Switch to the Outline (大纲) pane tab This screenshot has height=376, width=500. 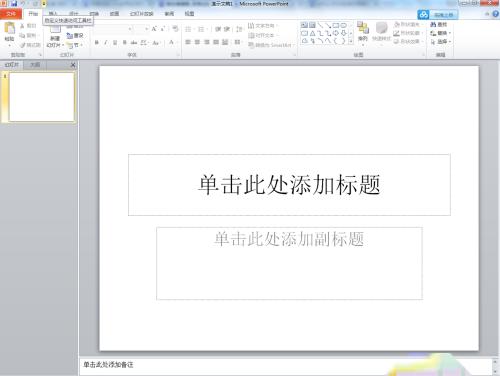click(35, 65)
